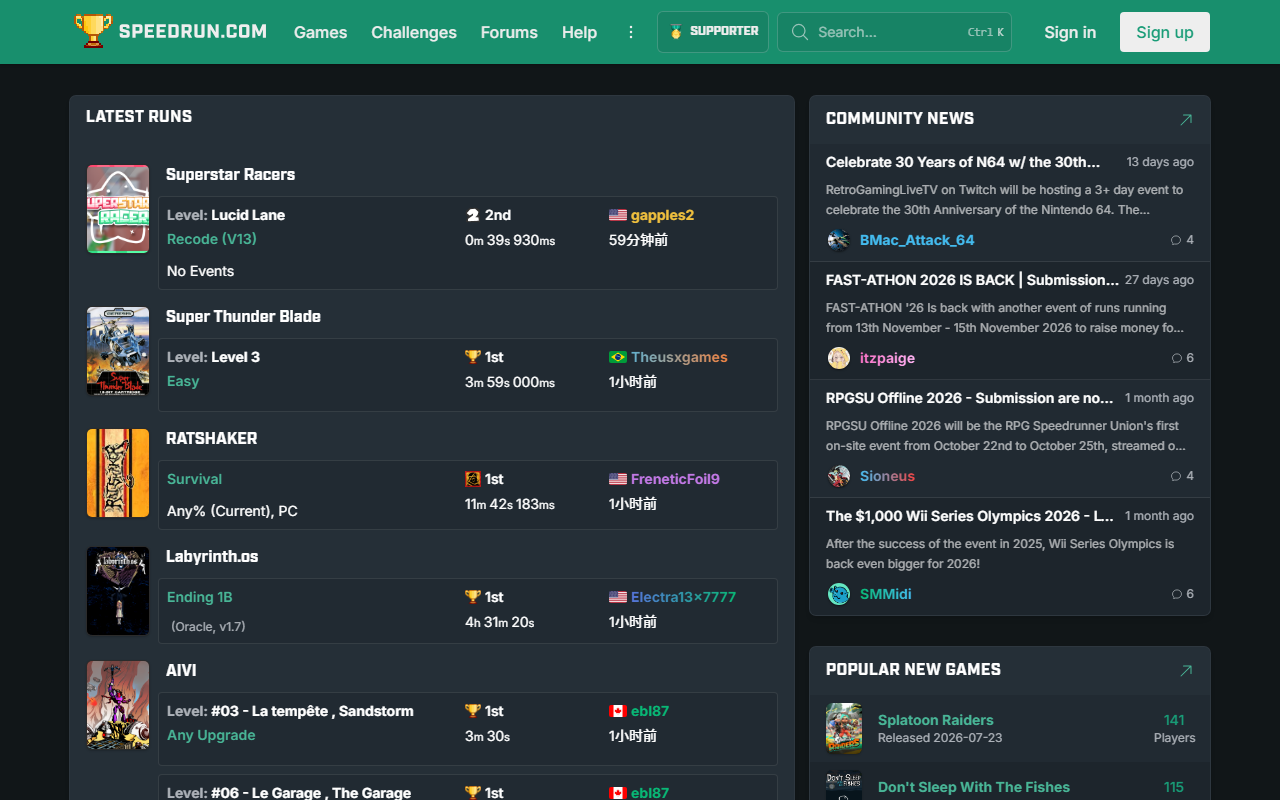Open Don't Sleep With The Fishes
Screen dimensions: 1280x800
click(x=974, y=787)
